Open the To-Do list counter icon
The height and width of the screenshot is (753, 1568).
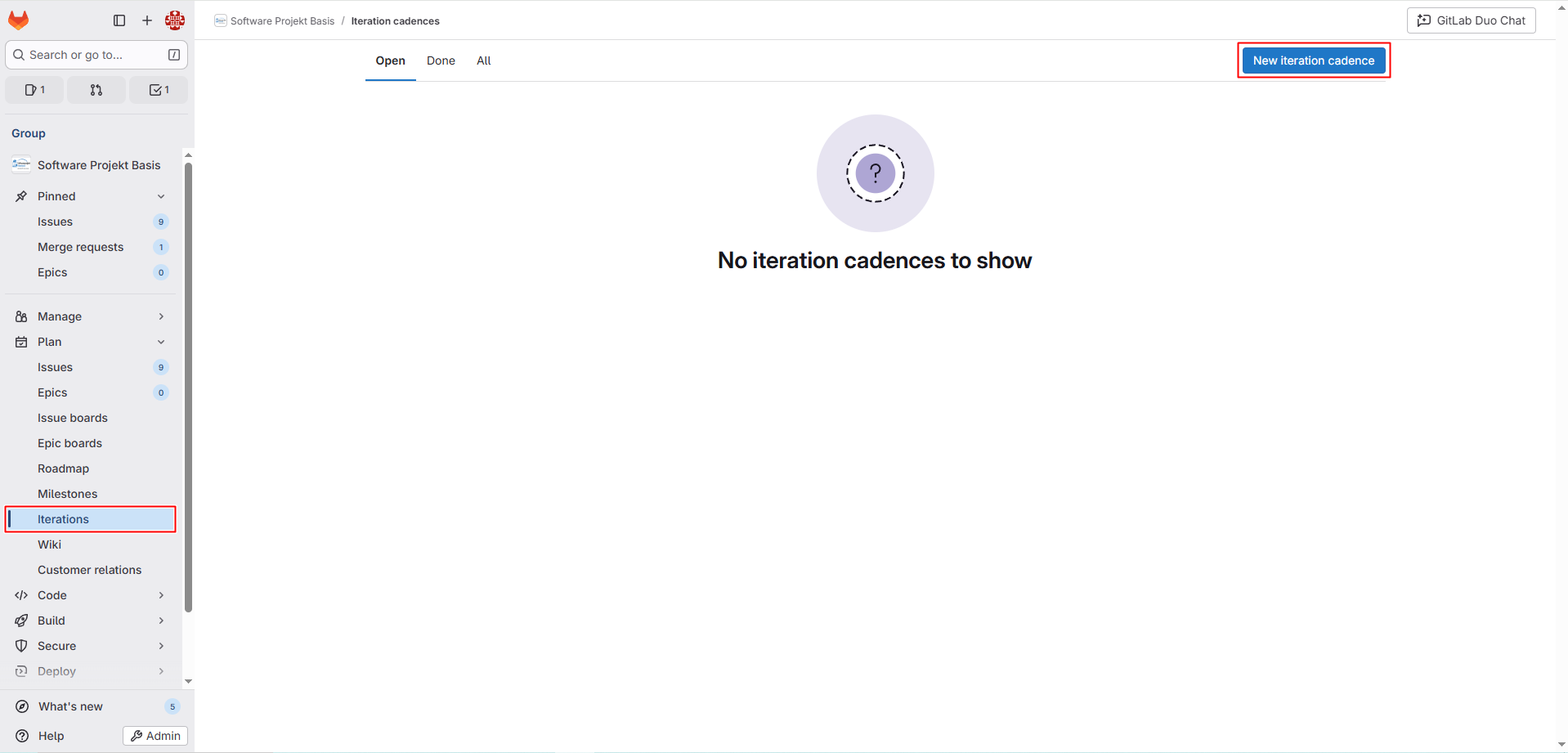tap(159, 90)
